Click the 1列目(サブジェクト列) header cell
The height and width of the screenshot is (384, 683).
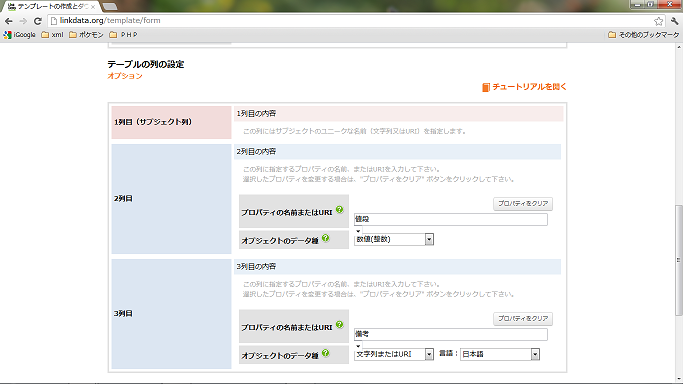171,122
